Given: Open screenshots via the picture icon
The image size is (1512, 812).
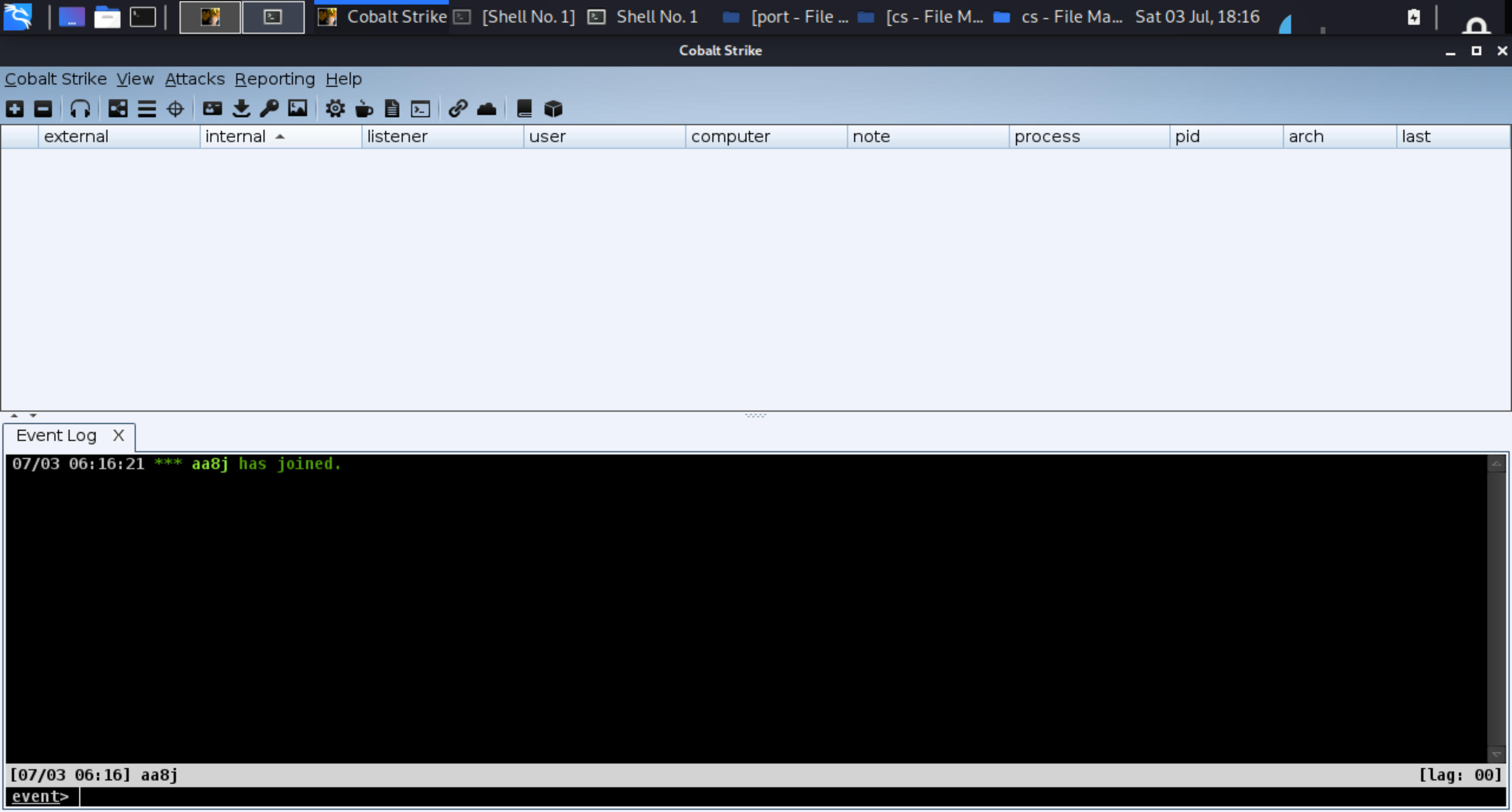Looking at the screenshot, I should [298, 109].
